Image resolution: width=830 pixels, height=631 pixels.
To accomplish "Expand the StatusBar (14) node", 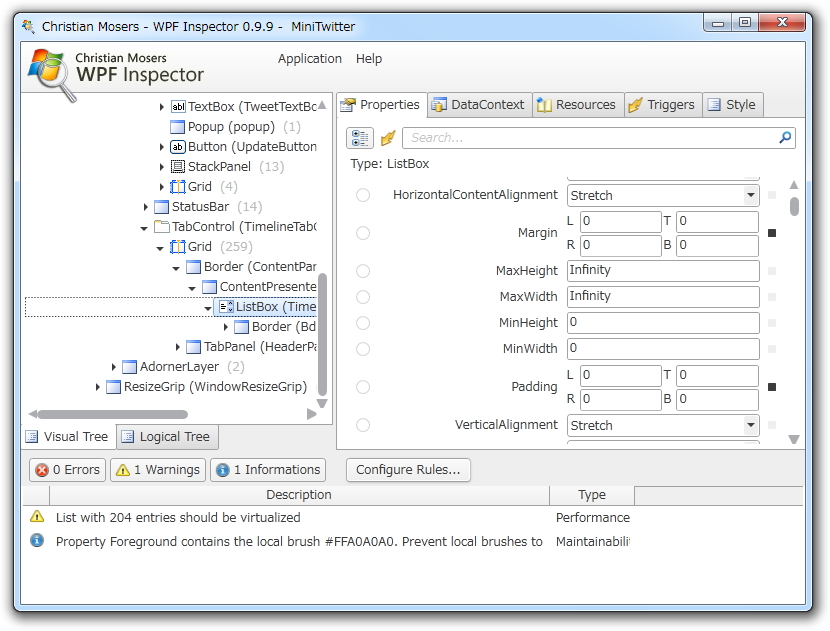I will (x=146, y=207).
